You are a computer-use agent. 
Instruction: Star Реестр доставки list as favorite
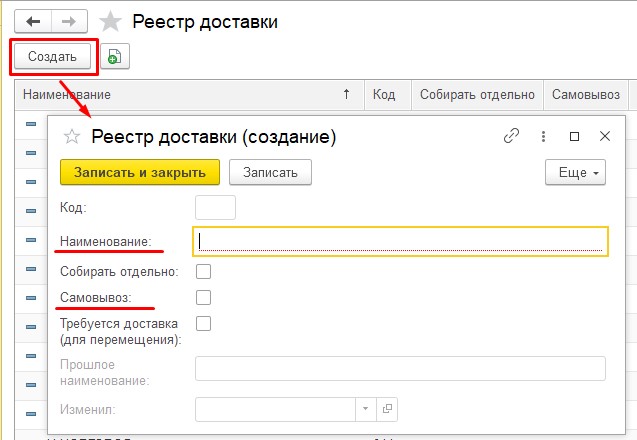tap(110, 22)
